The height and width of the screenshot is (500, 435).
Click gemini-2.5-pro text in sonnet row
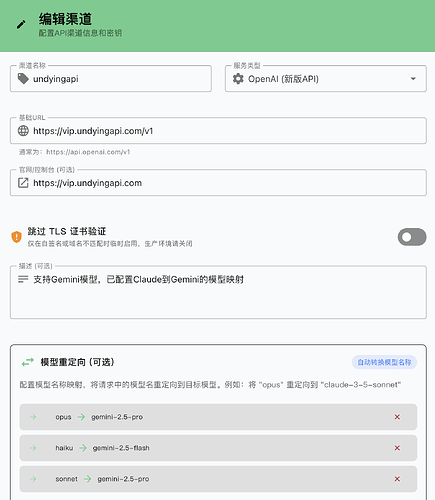(x=123, y=479)
